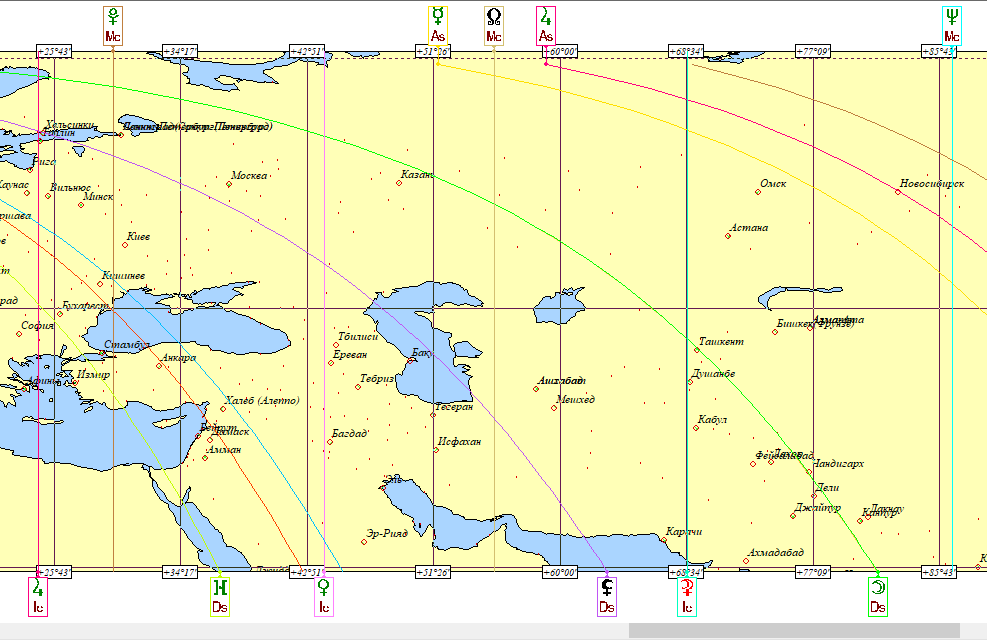Click the Venus Ic marker
The width and height of the screenshot is (987, 641).
pyautogui.click(x=324, y=596)
